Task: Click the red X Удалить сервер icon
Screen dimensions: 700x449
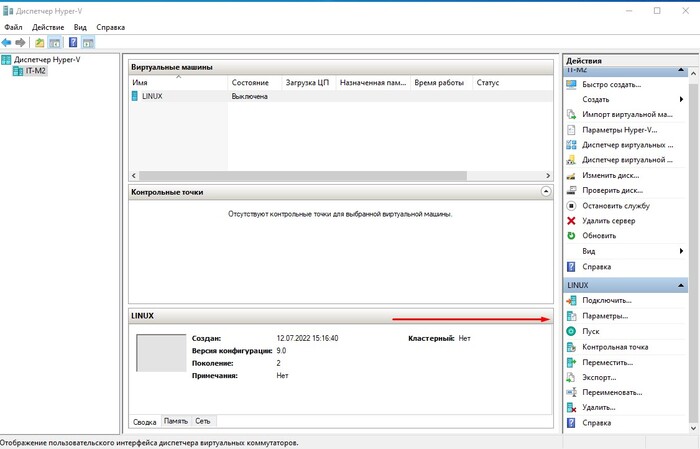Action: (x=571, y=220)
